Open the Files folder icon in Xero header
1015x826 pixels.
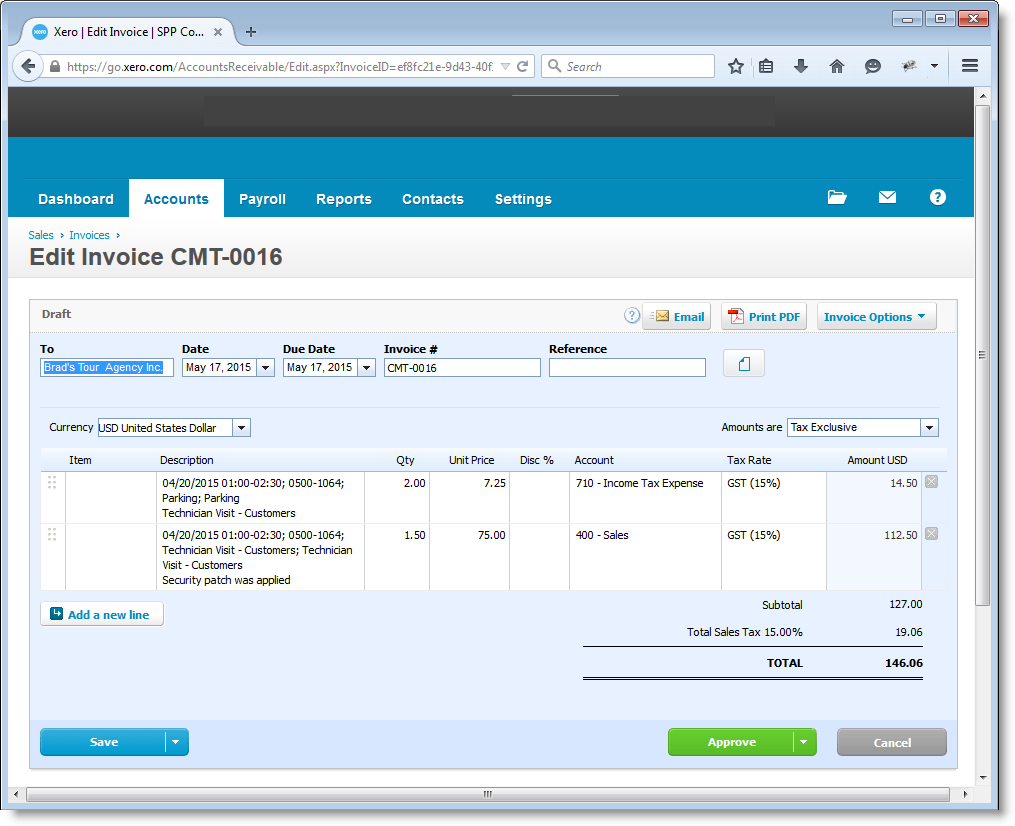click(x=837, y=197)
